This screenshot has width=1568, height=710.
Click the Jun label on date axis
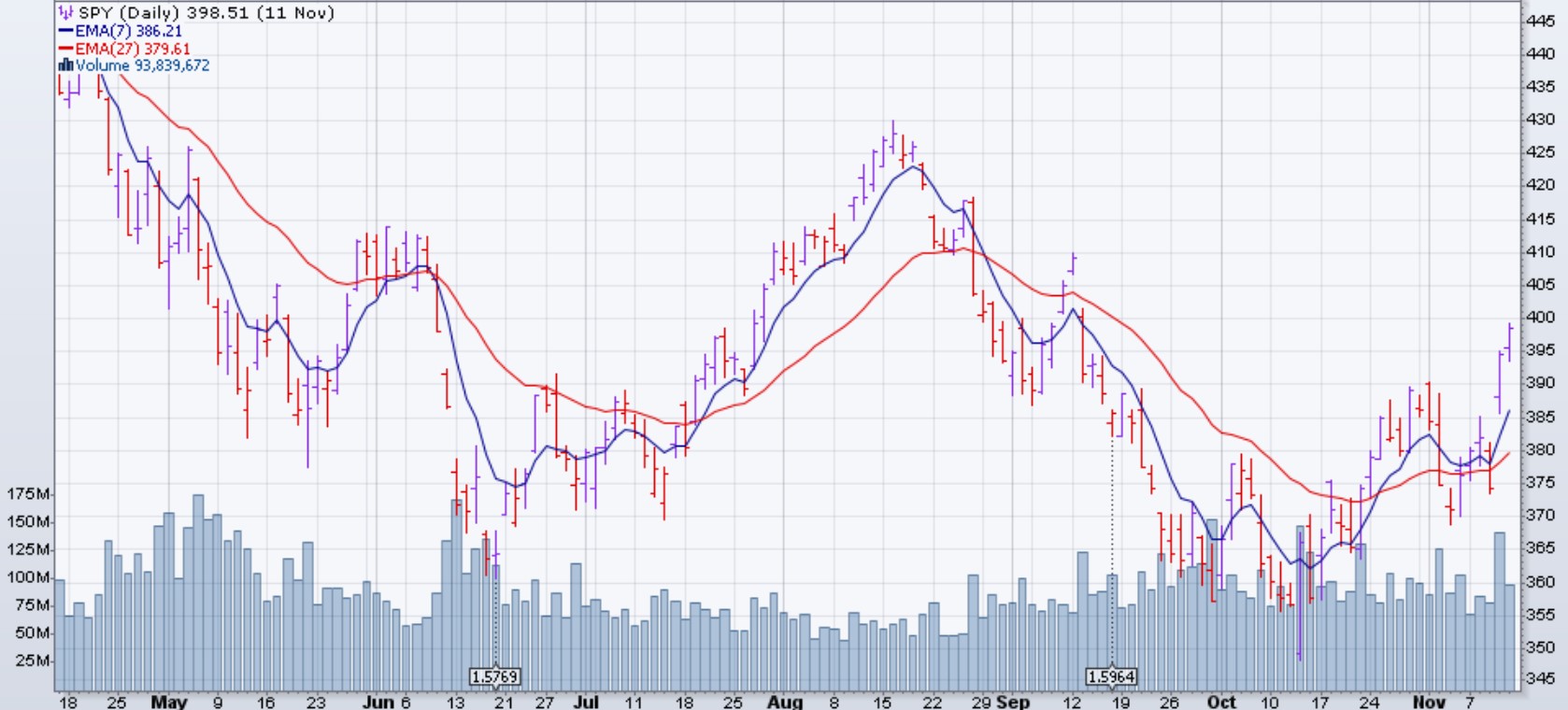[x=378, y=702]
